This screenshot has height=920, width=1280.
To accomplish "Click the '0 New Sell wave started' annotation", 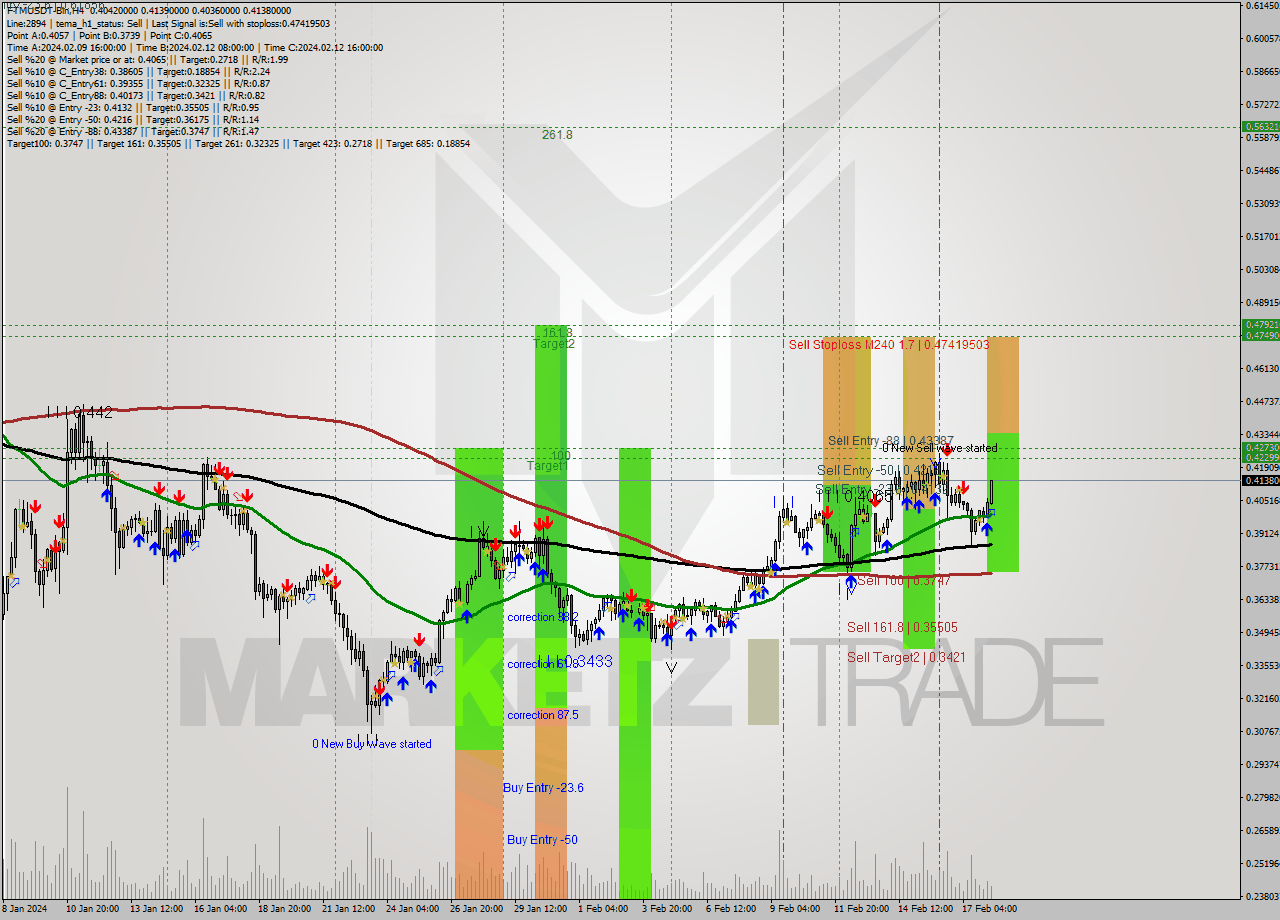I will pyautogui.click(x=939, y=448).
